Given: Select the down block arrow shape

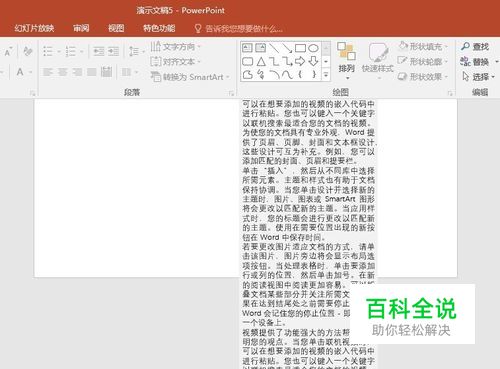Looking at the screenshot, I should 313,61.
